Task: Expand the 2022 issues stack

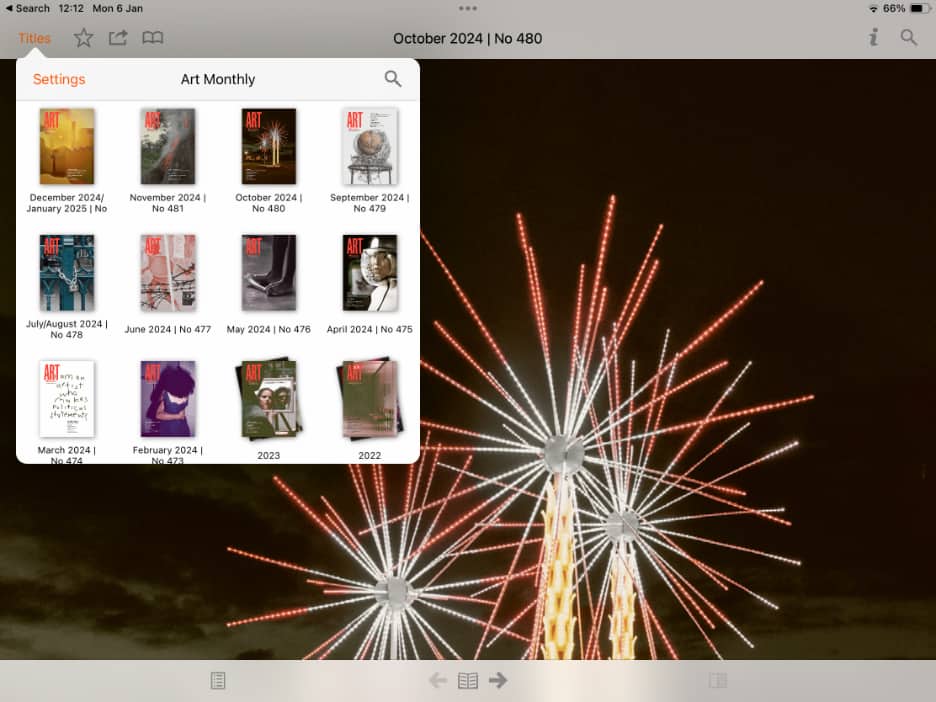Action: (x=370, y=400)
